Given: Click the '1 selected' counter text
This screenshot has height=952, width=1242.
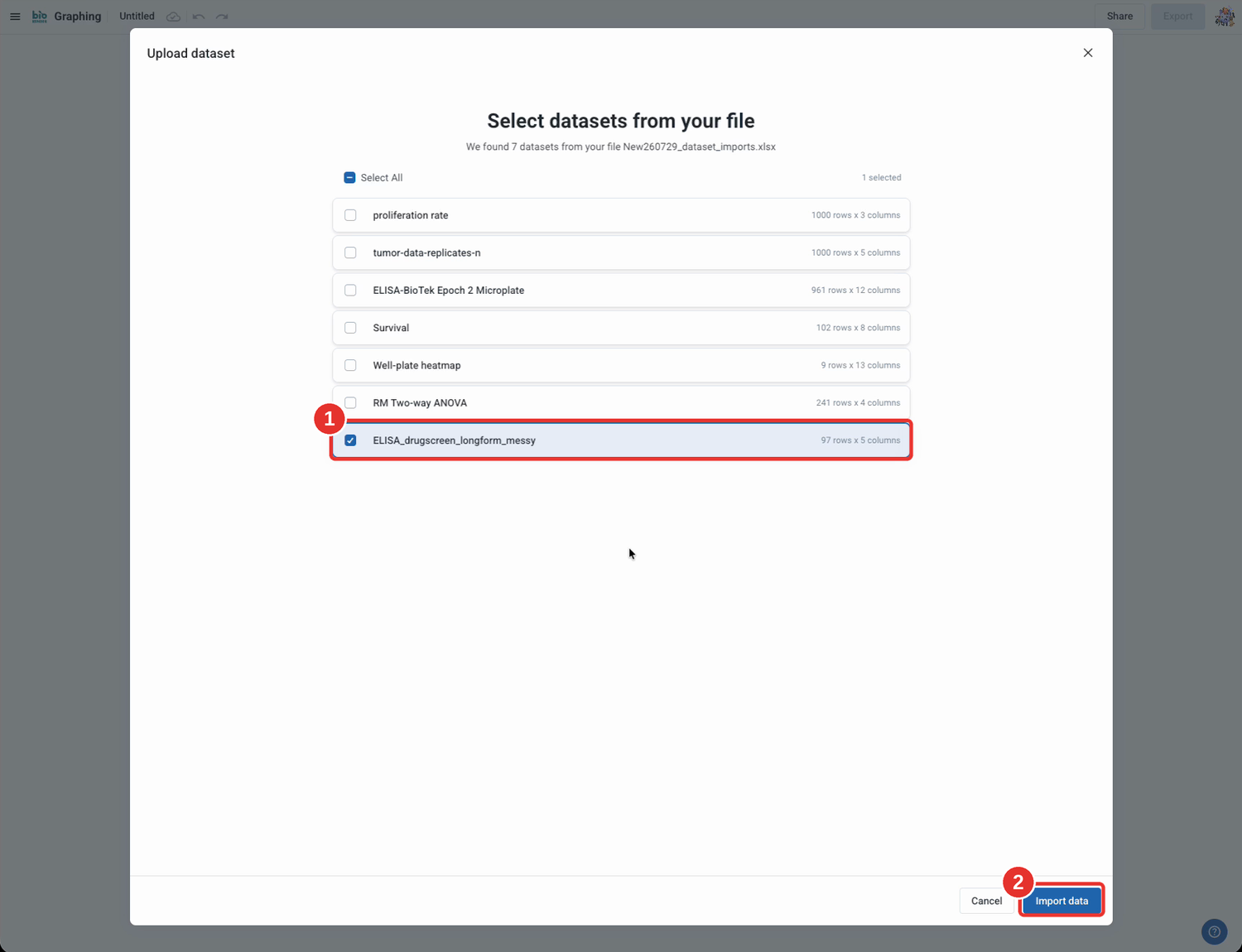Looking at the screenshot, I should tap(881, 178).
